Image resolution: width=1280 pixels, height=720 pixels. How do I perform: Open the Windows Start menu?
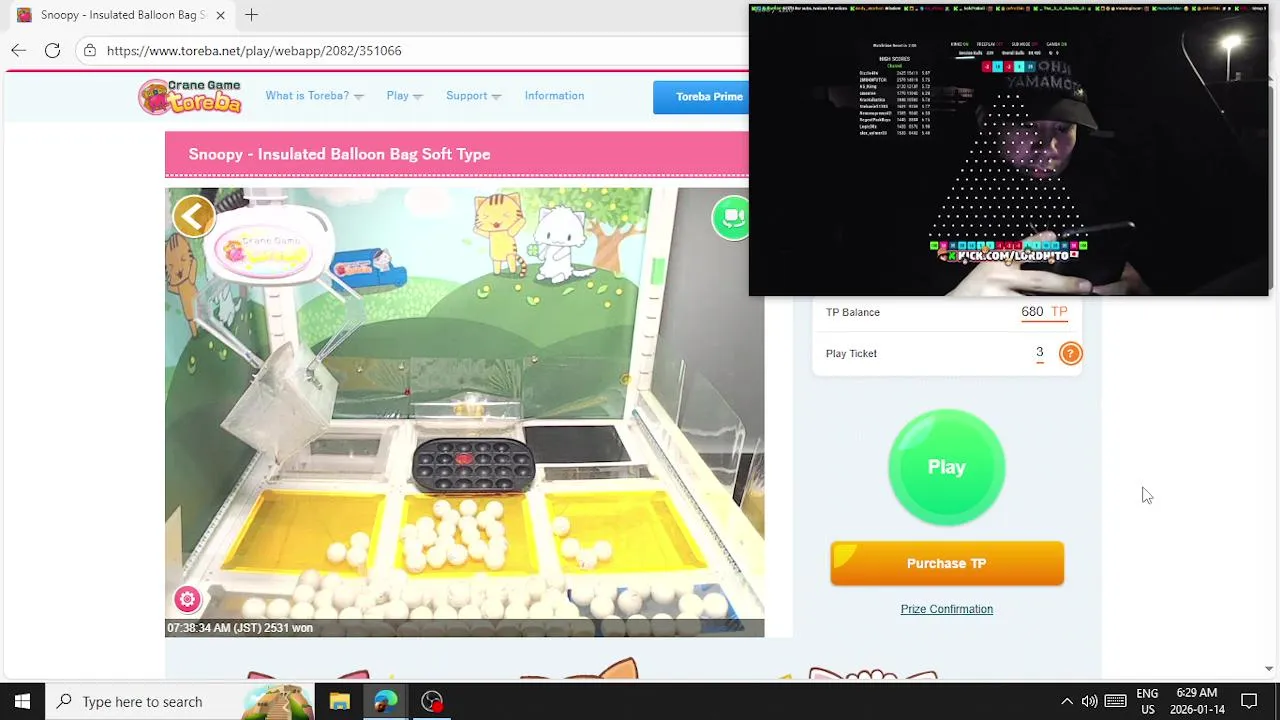click(22, 701)
